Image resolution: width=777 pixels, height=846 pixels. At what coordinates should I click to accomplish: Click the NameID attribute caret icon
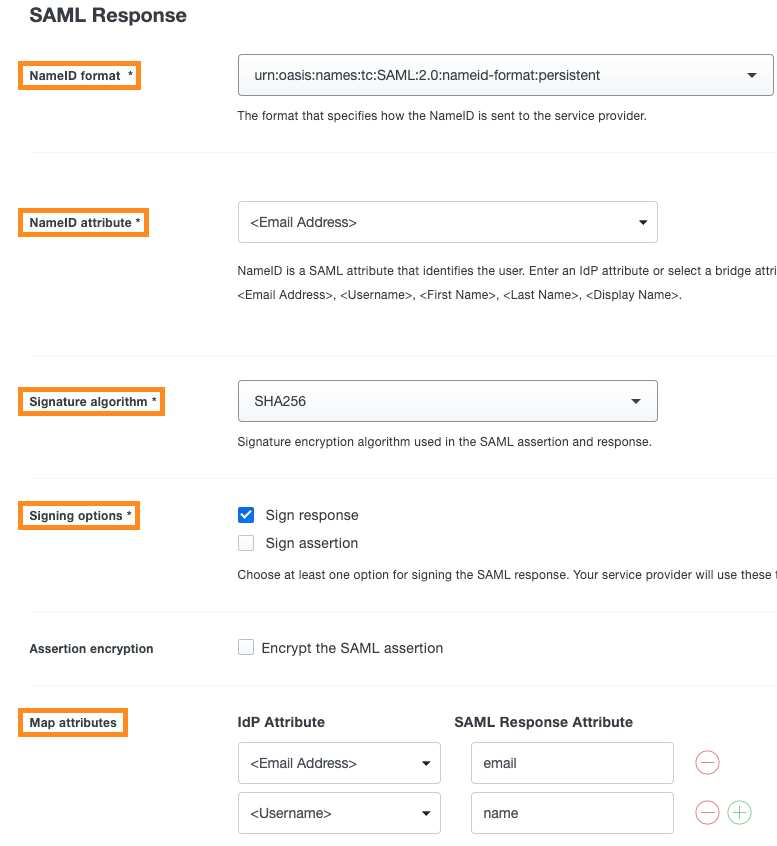coord(643,222)
